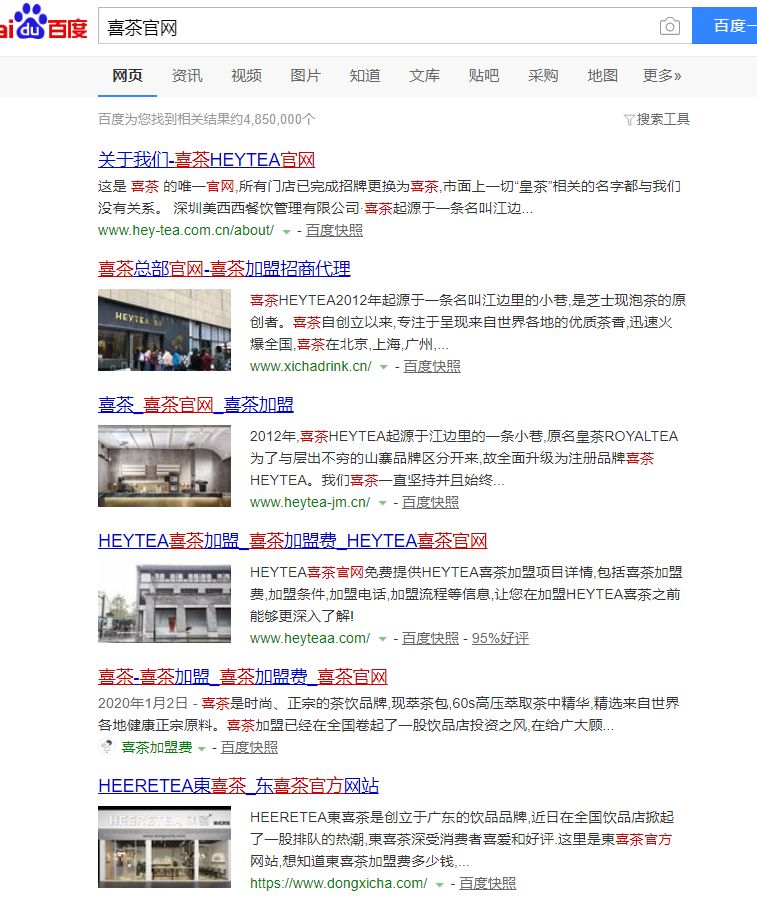Open result 喜茶-喜茶加盟_喜茶加盟费_喜茶官网

click(243, 677)
